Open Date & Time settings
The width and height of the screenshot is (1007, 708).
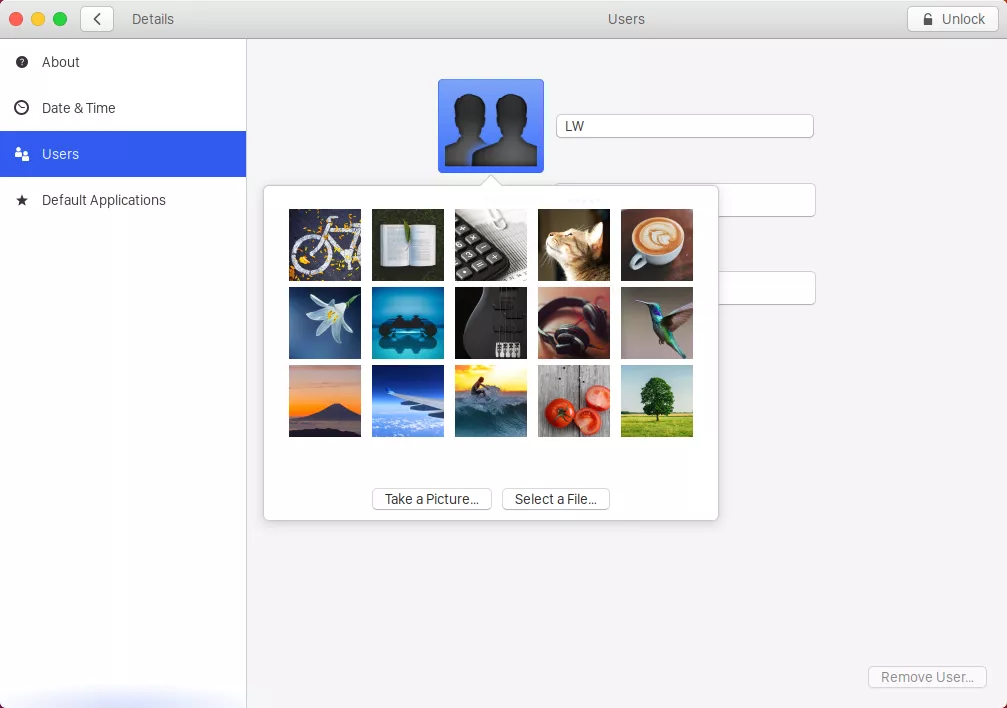[x=123, y=108]
